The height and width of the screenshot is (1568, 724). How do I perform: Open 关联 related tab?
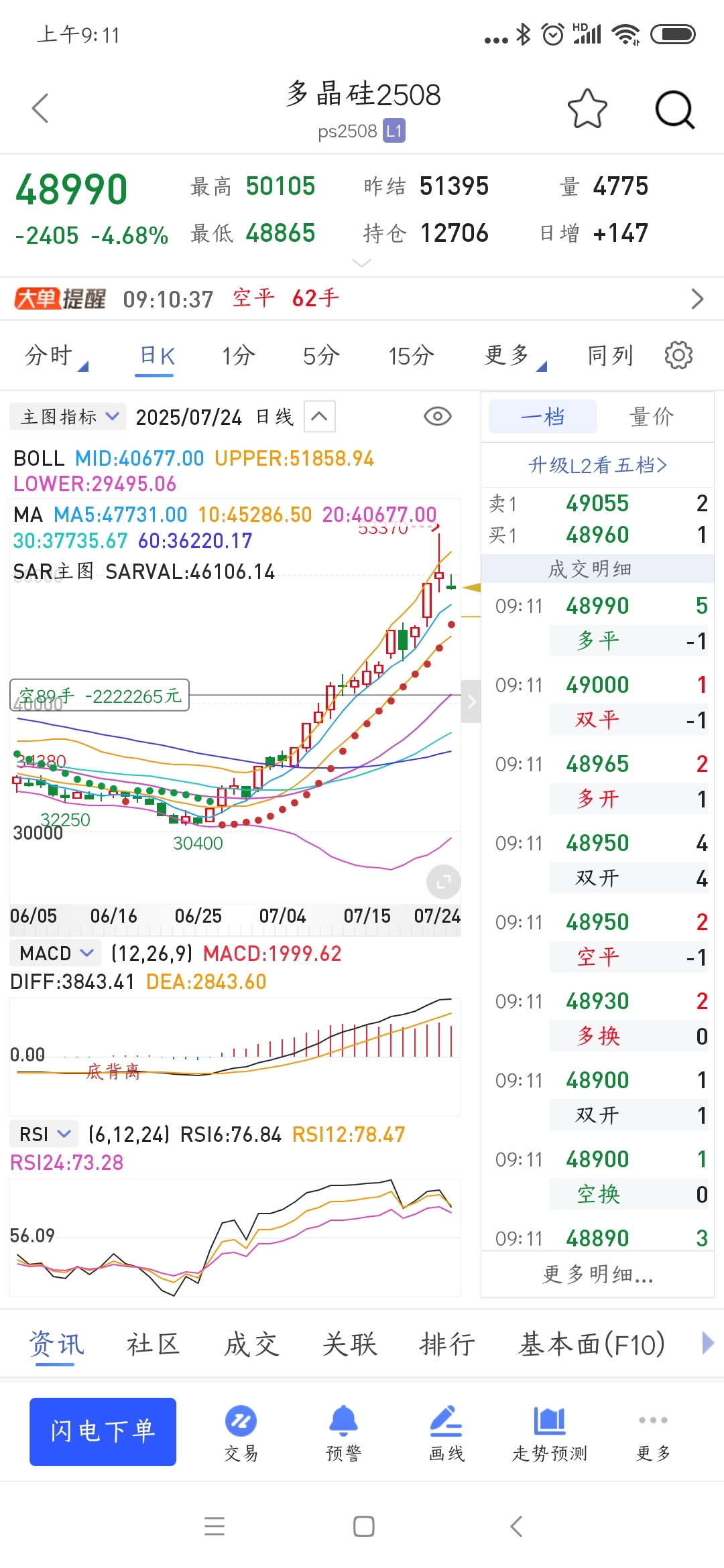pyautogui.click(x=349, y=1344)
